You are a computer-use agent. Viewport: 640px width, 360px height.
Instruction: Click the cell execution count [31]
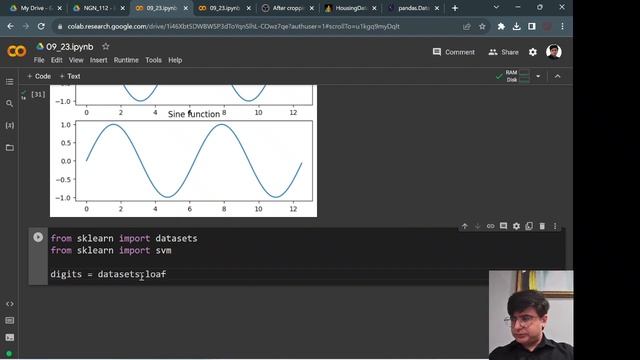click(x=38, y=94)
